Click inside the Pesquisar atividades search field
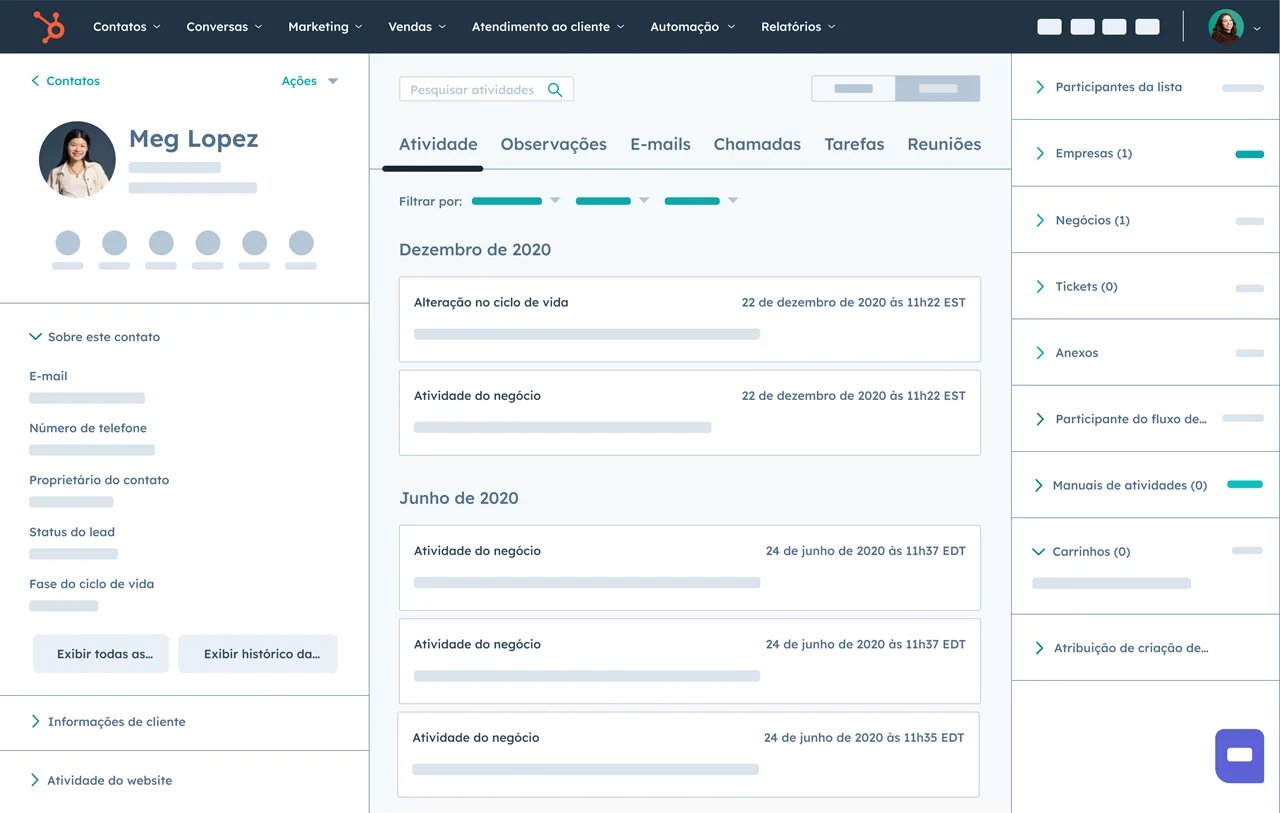 470,88
